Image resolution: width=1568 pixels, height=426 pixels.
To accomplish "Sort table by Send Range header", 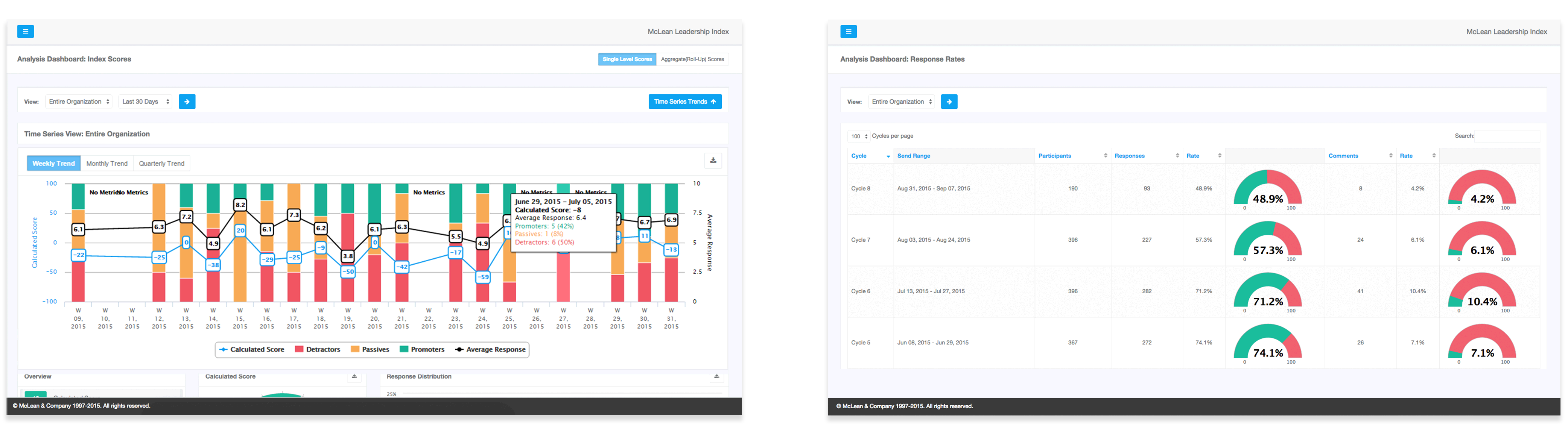I will pyautogui.click(x=913, y=156).
